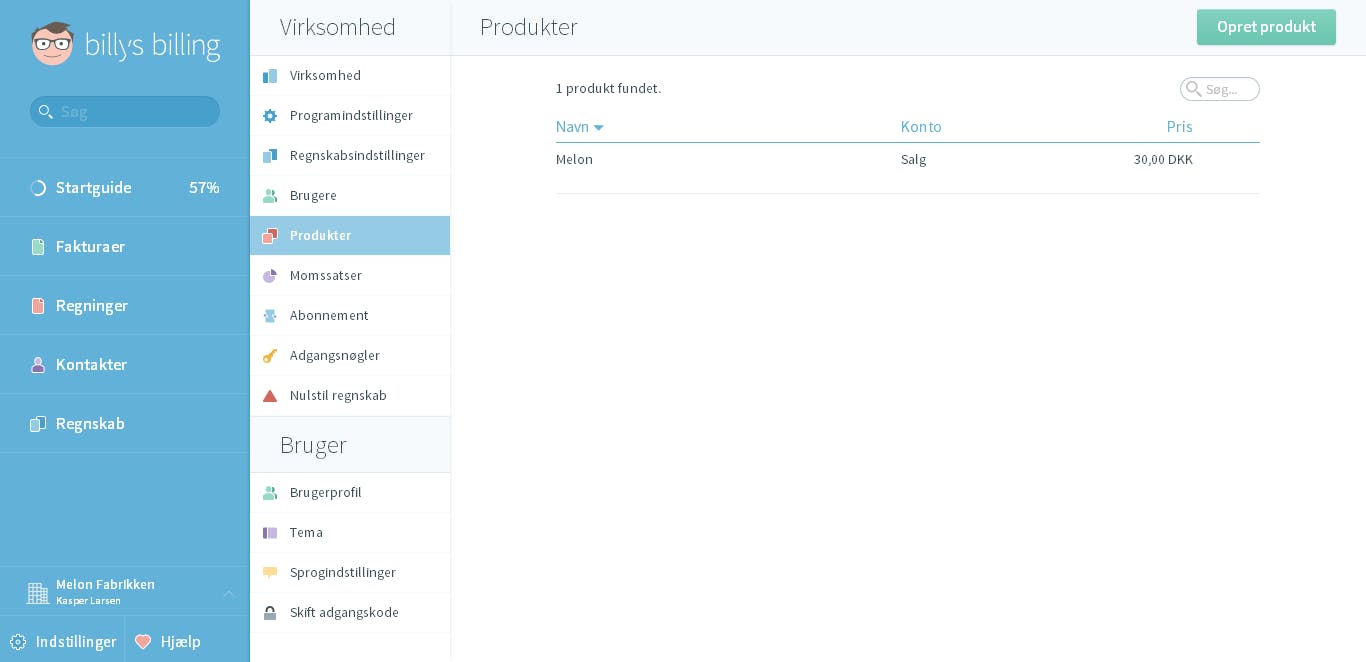The height and width of the screenshot is (662, 1366).
Task: Click the green Fakturaer document icon
Action: coord(38,247)
